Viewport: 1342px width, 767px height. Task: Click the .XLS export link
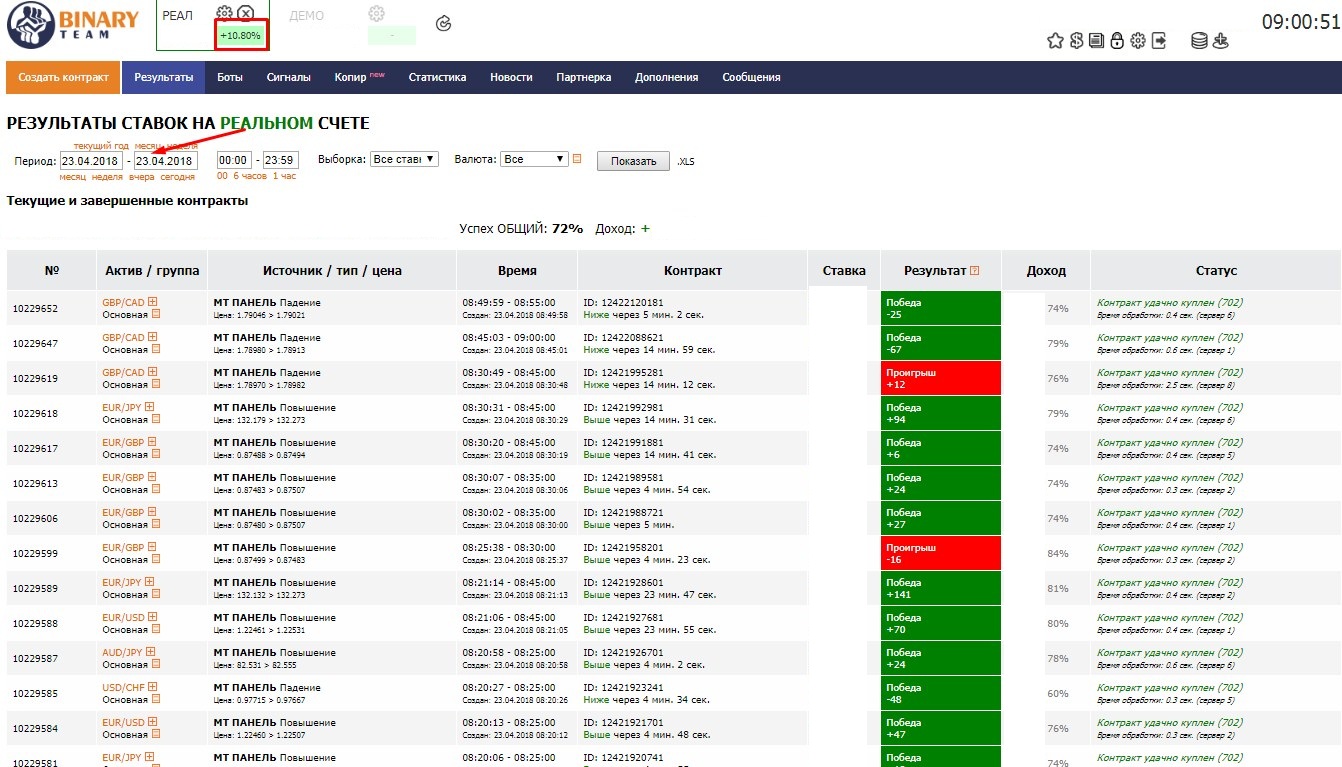click(x=685, y=161)
